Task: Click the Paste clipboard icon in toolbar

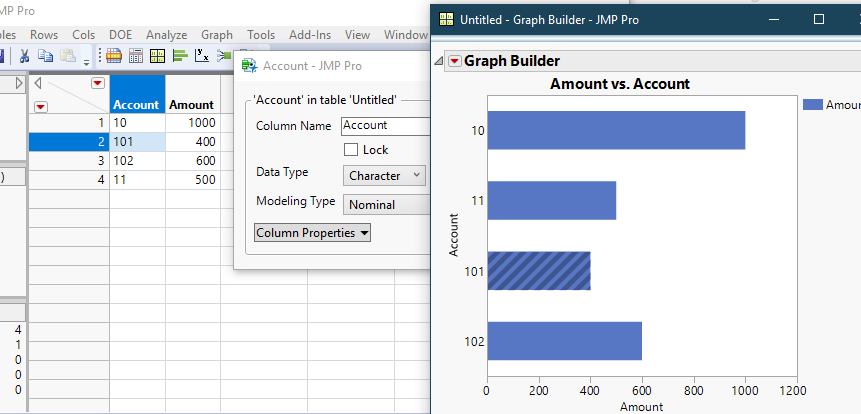Action: point(67,56)
